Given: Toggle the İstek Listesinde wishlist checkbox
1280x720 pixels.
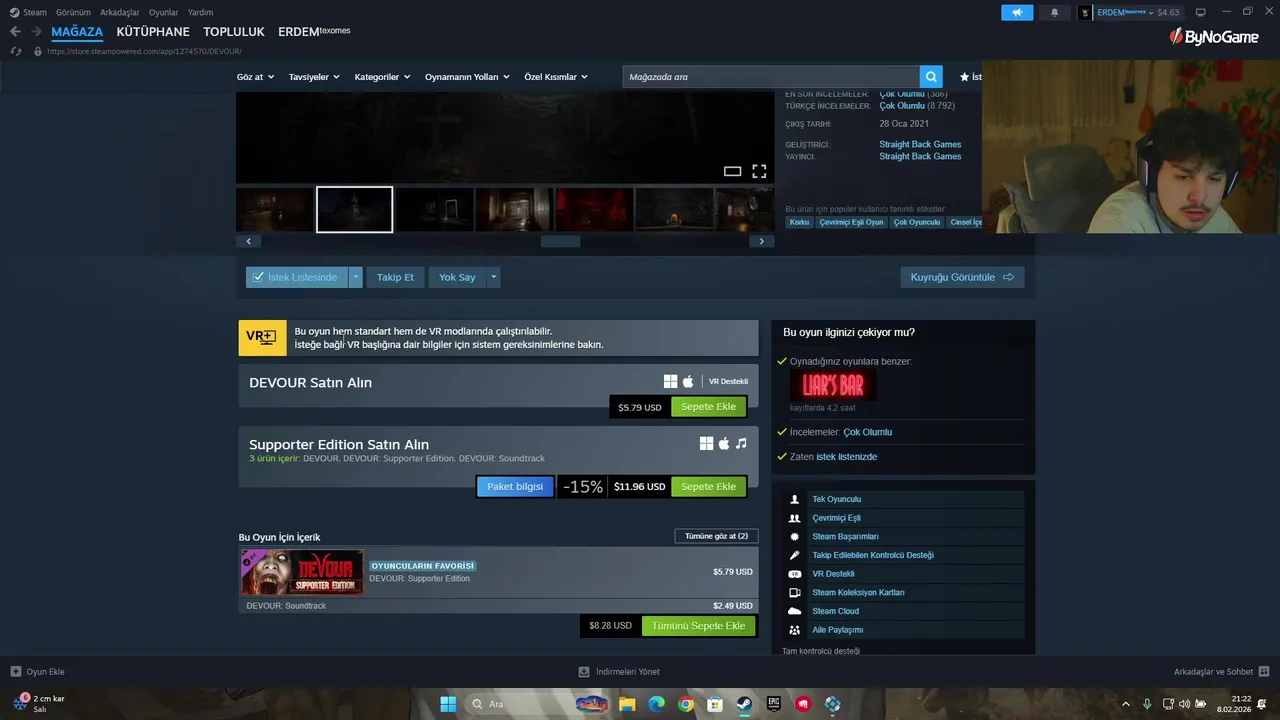Looking at the screenshot, I should (x=258, y=277).
